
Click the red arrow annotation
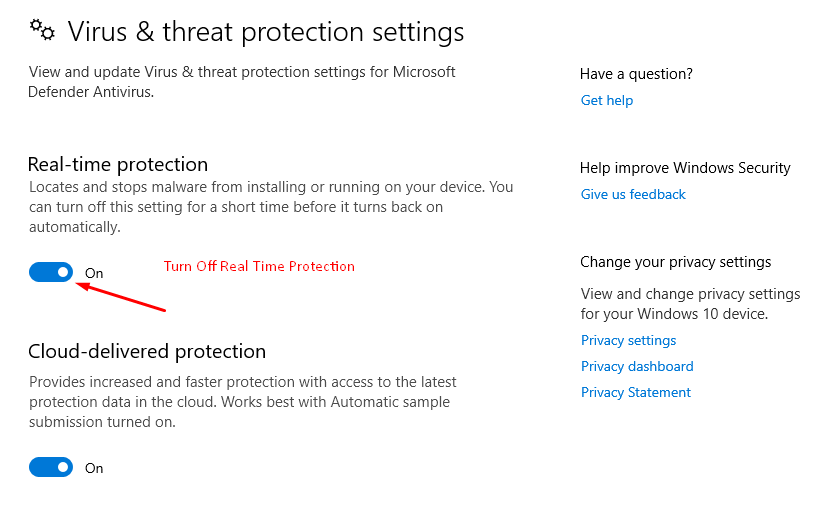tap(121, 297)
